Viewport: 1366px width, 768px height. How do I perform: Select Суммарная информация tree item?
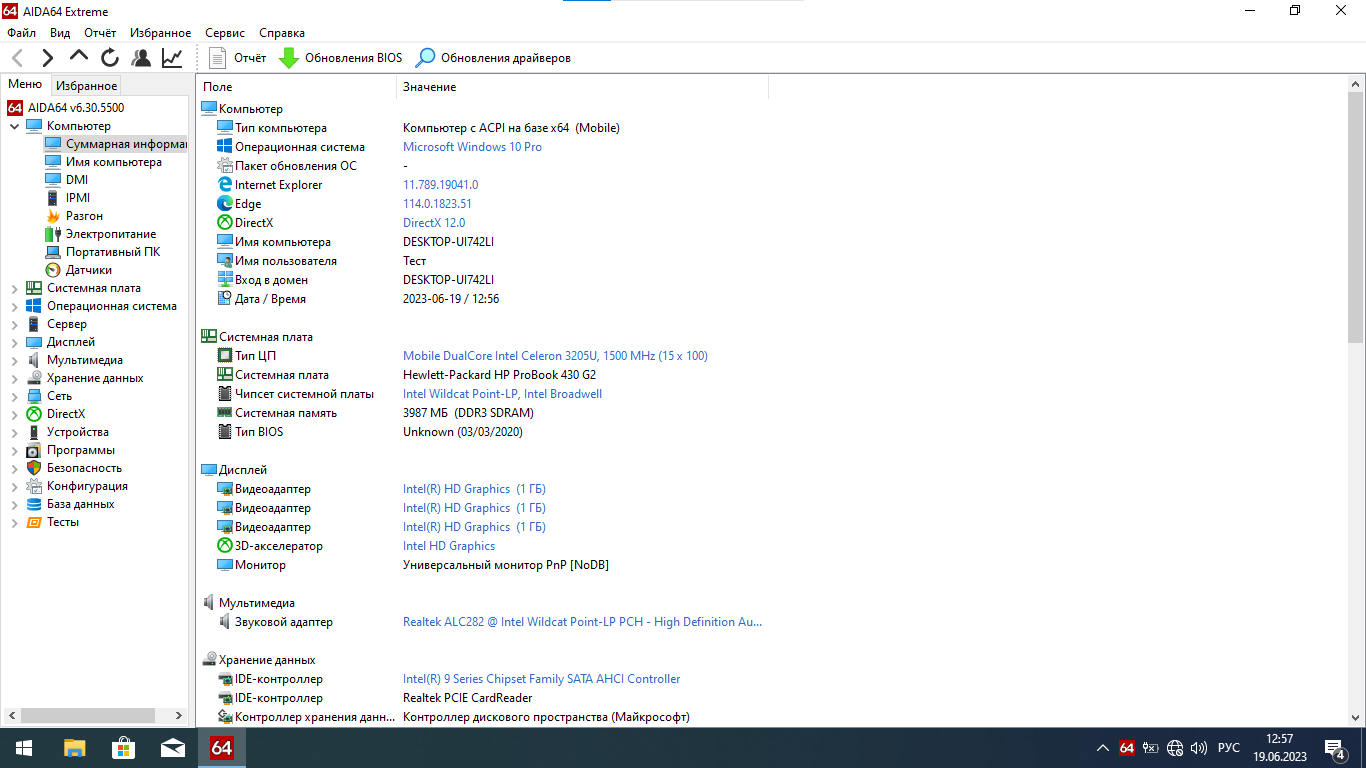(115, 144)
